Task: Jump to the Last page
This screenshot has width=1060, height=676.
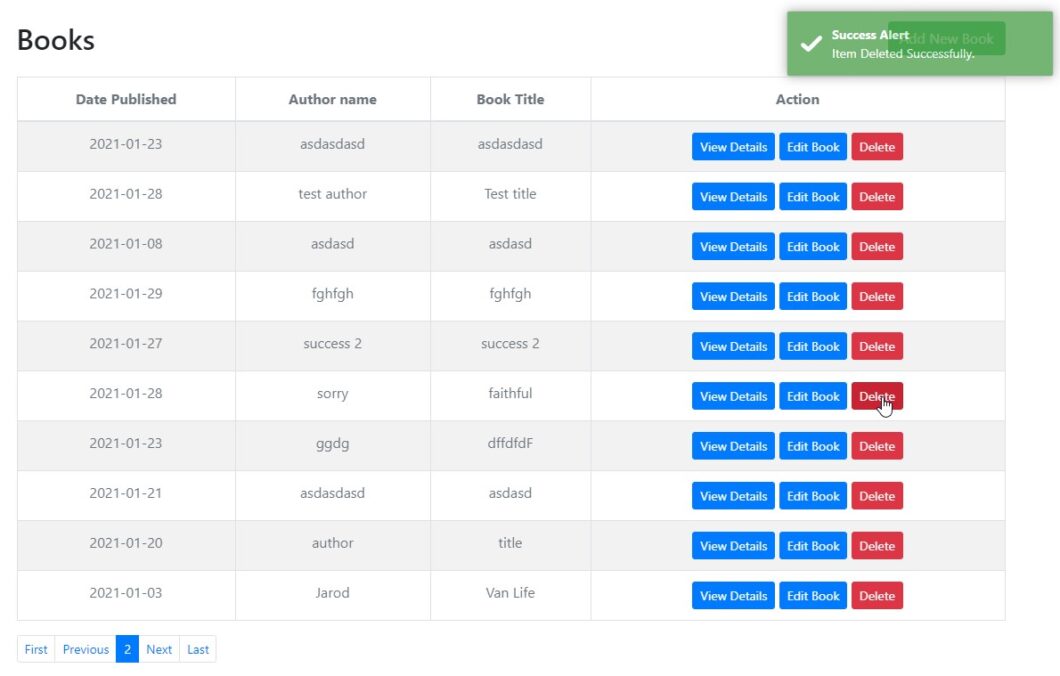Action: tap(198, 650)
